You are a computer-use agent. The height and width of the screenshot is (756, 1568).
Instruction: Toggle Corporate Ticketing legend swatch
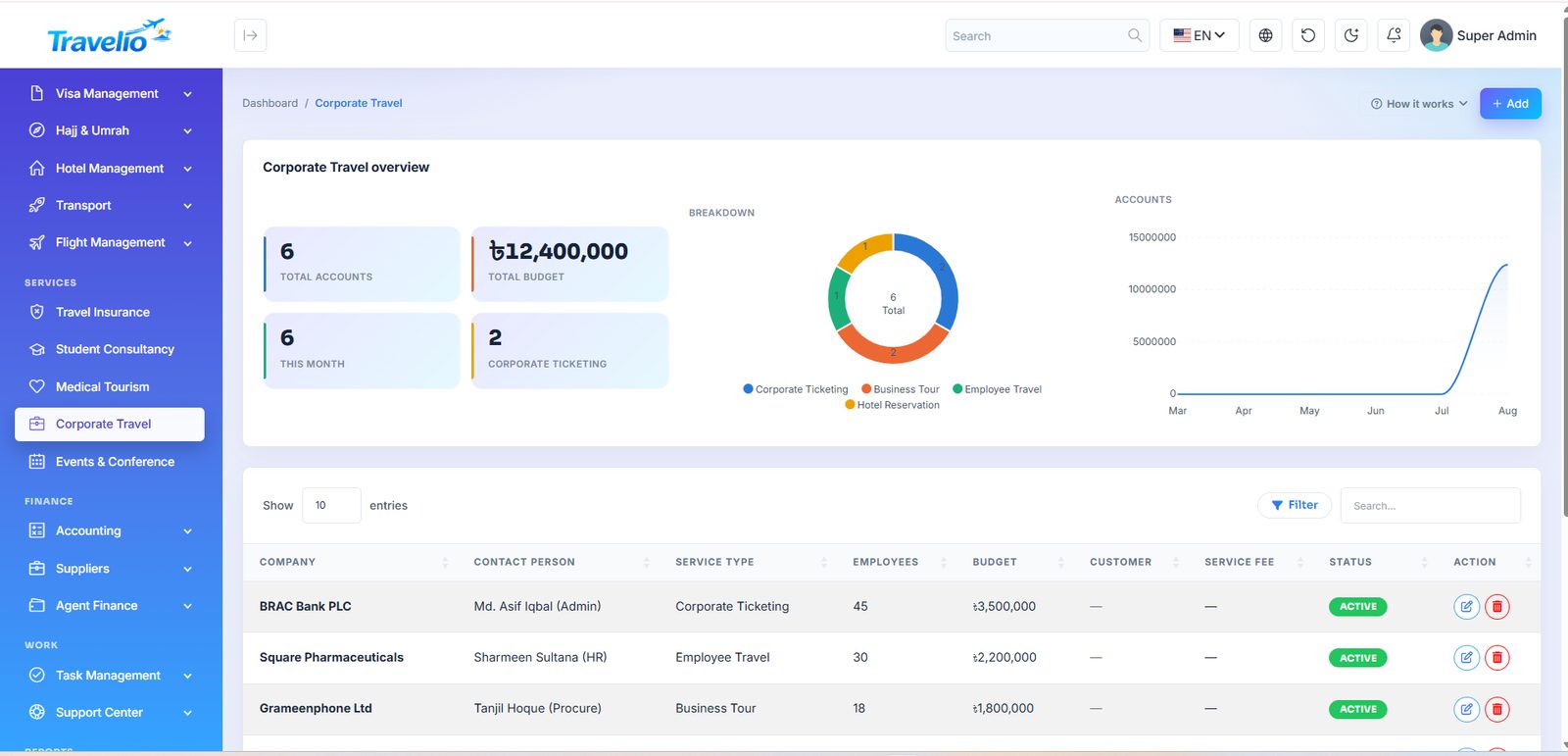coord(748,389)
